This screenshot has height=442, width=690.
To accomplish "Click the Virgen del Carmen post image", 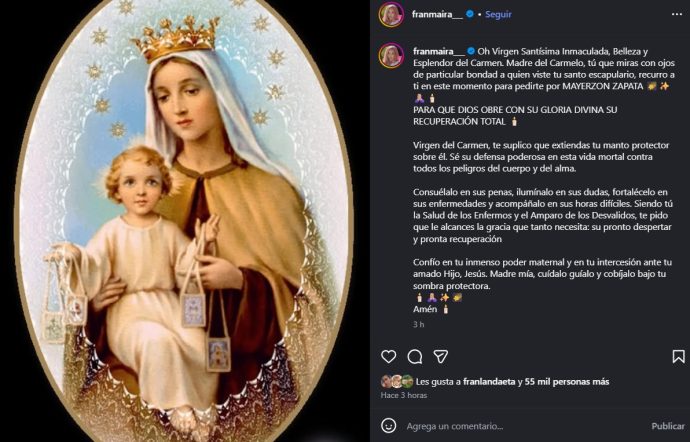I will point(185,221).
